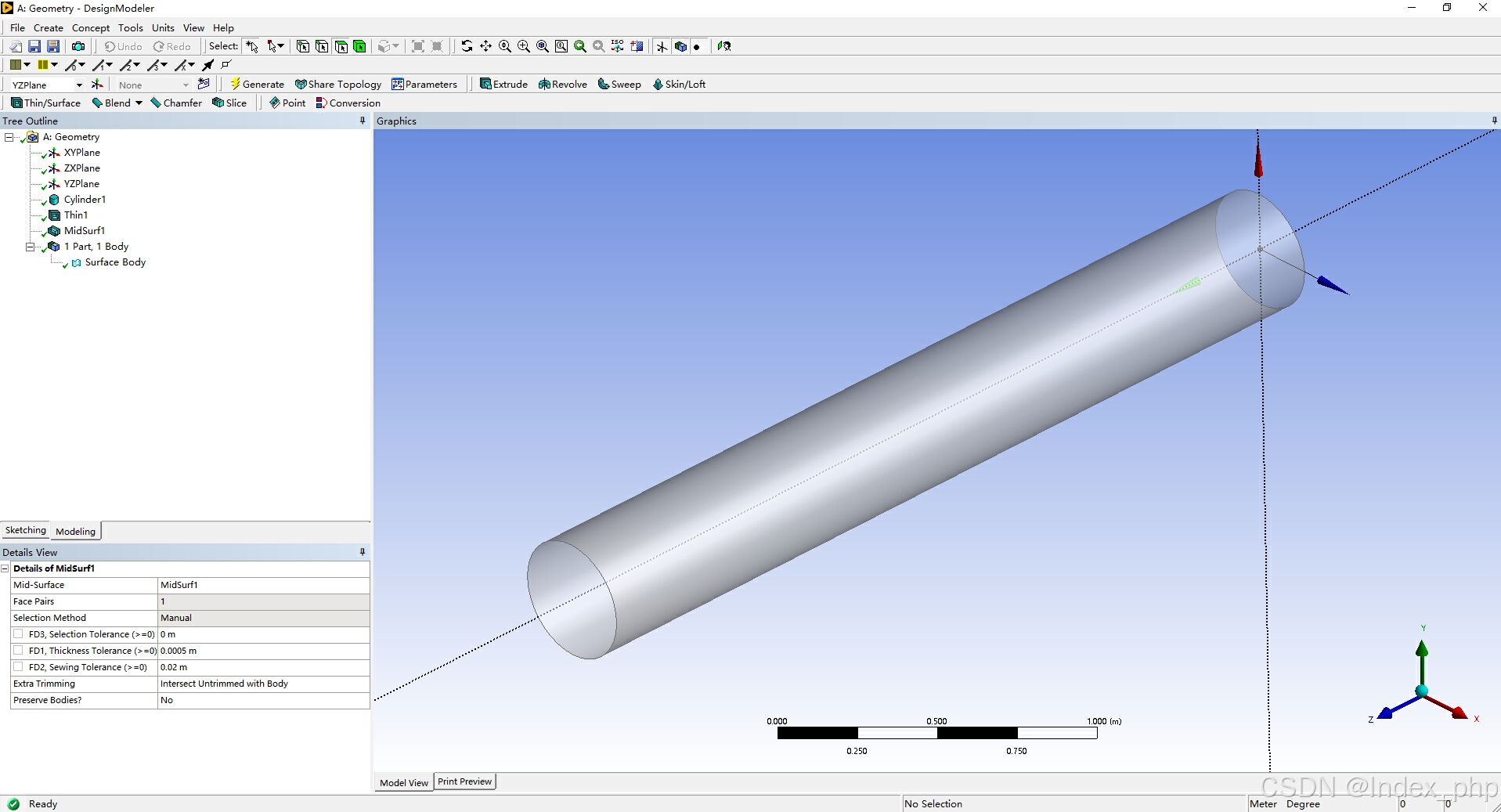
Task: Select the MidSurf1 tree item
Action: (85, 231)
